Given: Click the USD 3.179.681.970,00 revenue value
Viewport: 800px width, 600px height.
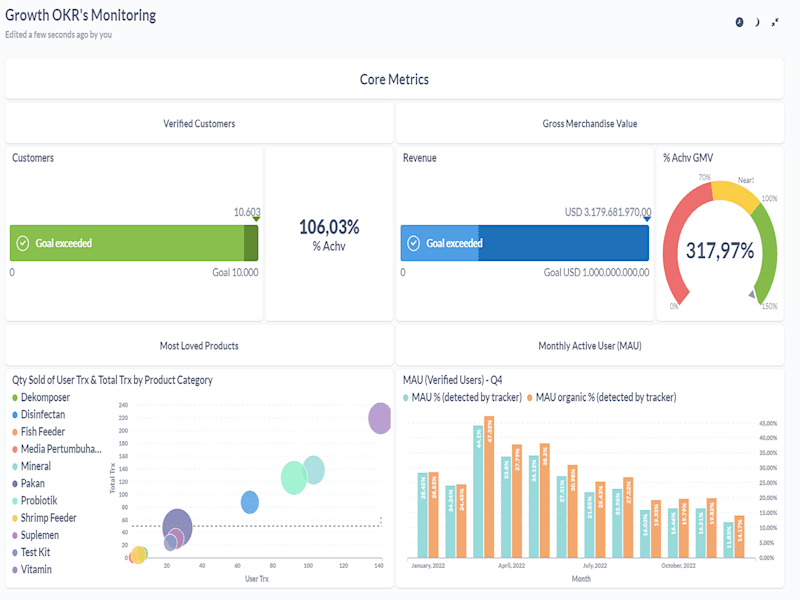Looking at the screenshot, I should [x=608, y=212].
